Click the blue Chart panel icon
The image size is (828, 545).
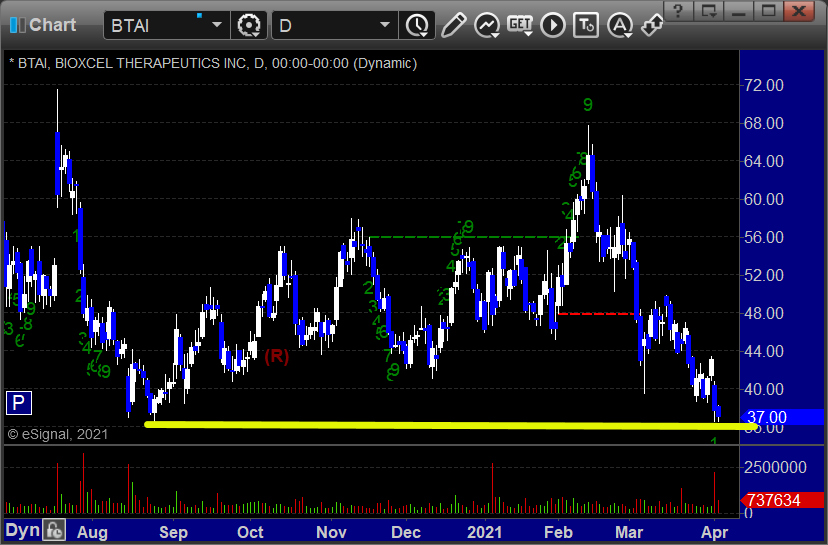tap(17, 25)
